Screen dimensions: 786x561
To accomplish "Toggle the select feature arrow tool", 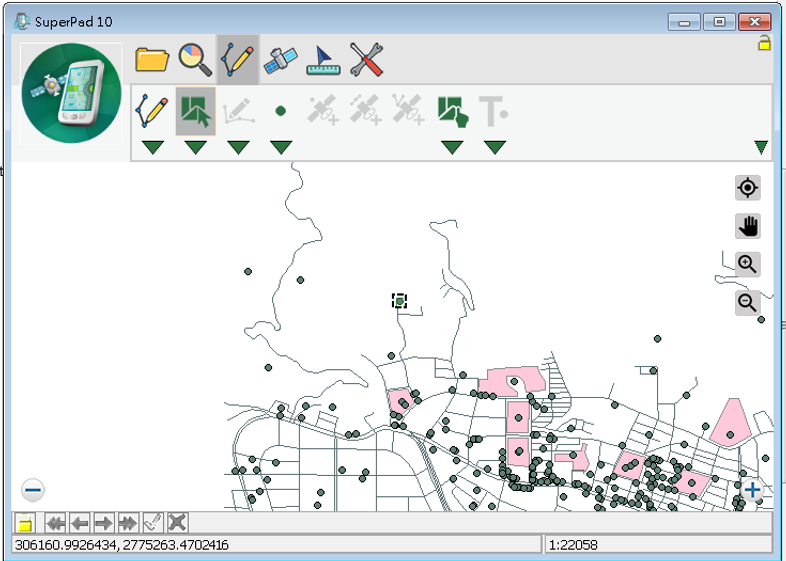I will pyautogui.click(x=195, y=111).
